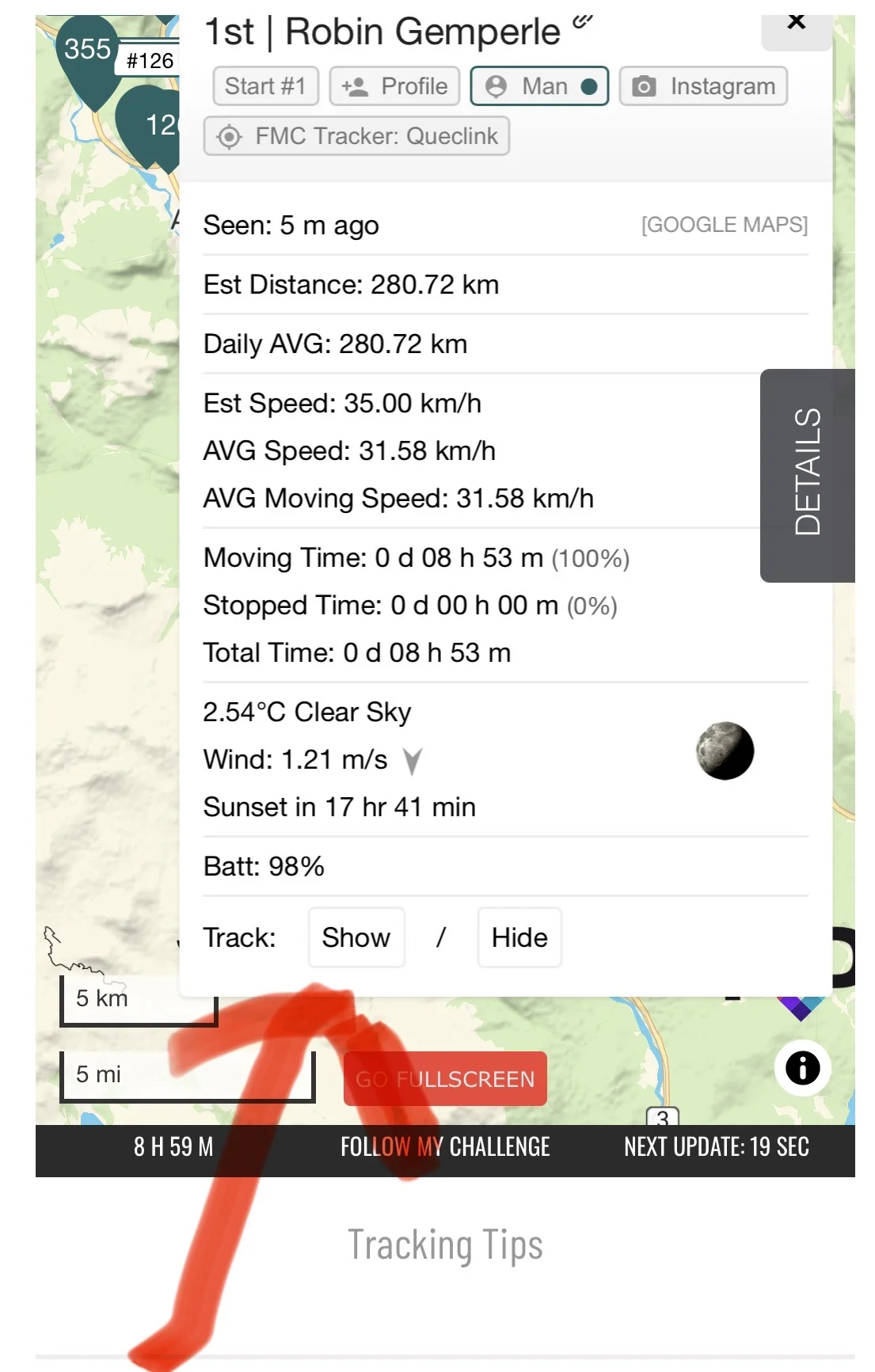Click the #126 rider label on map
Image resolution: width=875 pixels, height=1372 pixels.
[x=149, y=60]
